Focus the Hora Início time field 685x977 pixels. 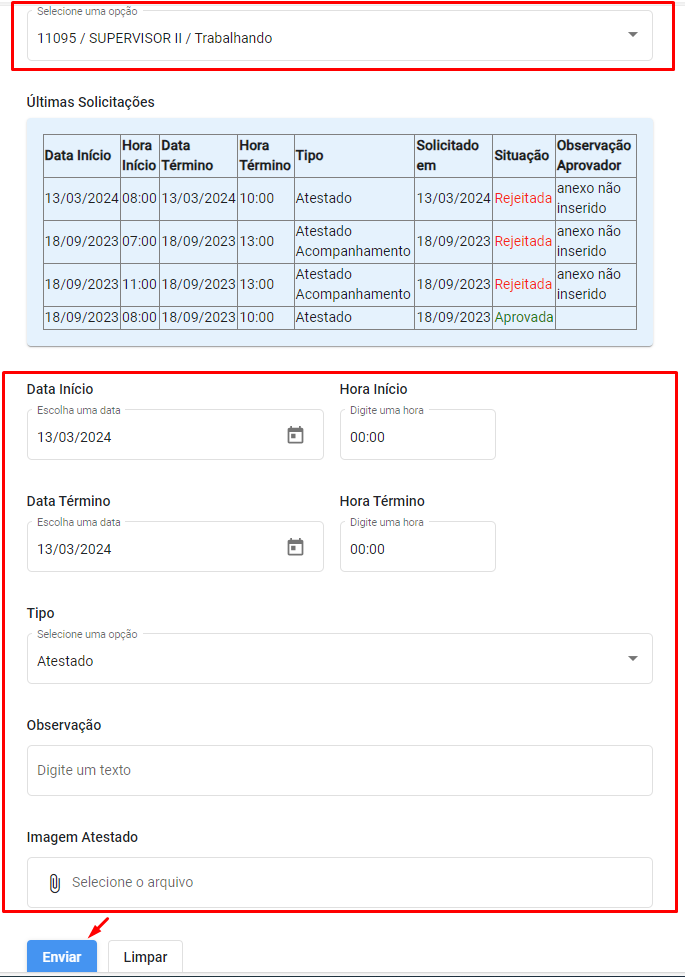[418, 435]
